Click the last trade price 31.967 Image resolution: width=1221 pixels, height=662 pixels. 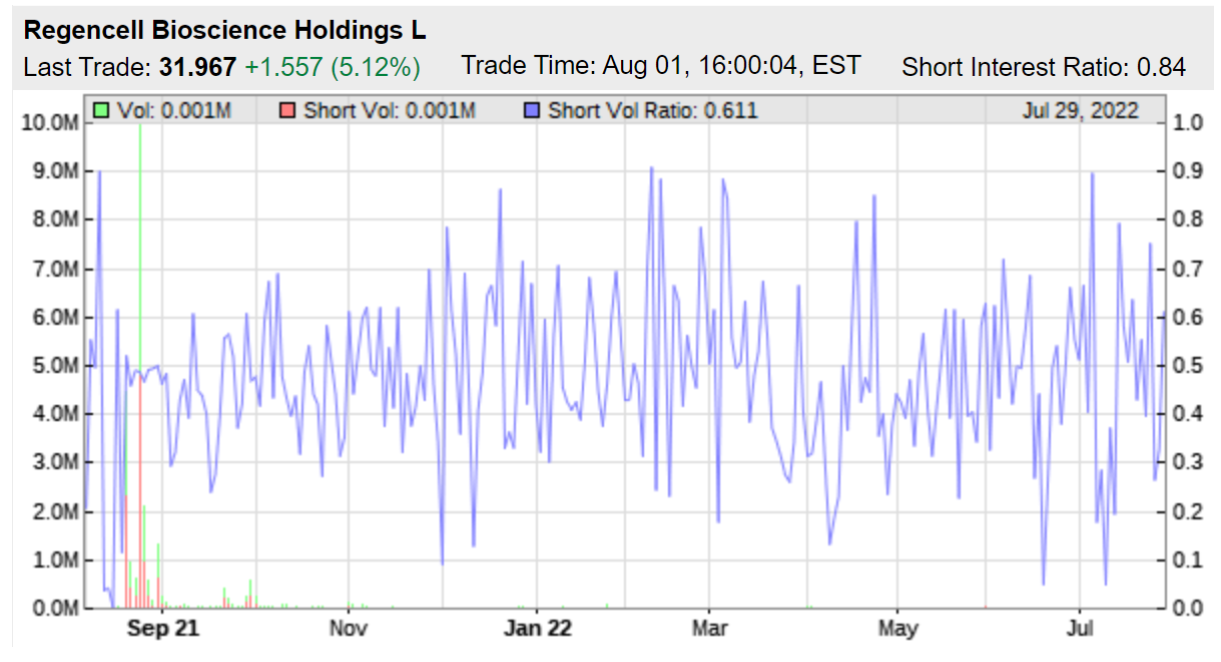(x=198, y=68)
